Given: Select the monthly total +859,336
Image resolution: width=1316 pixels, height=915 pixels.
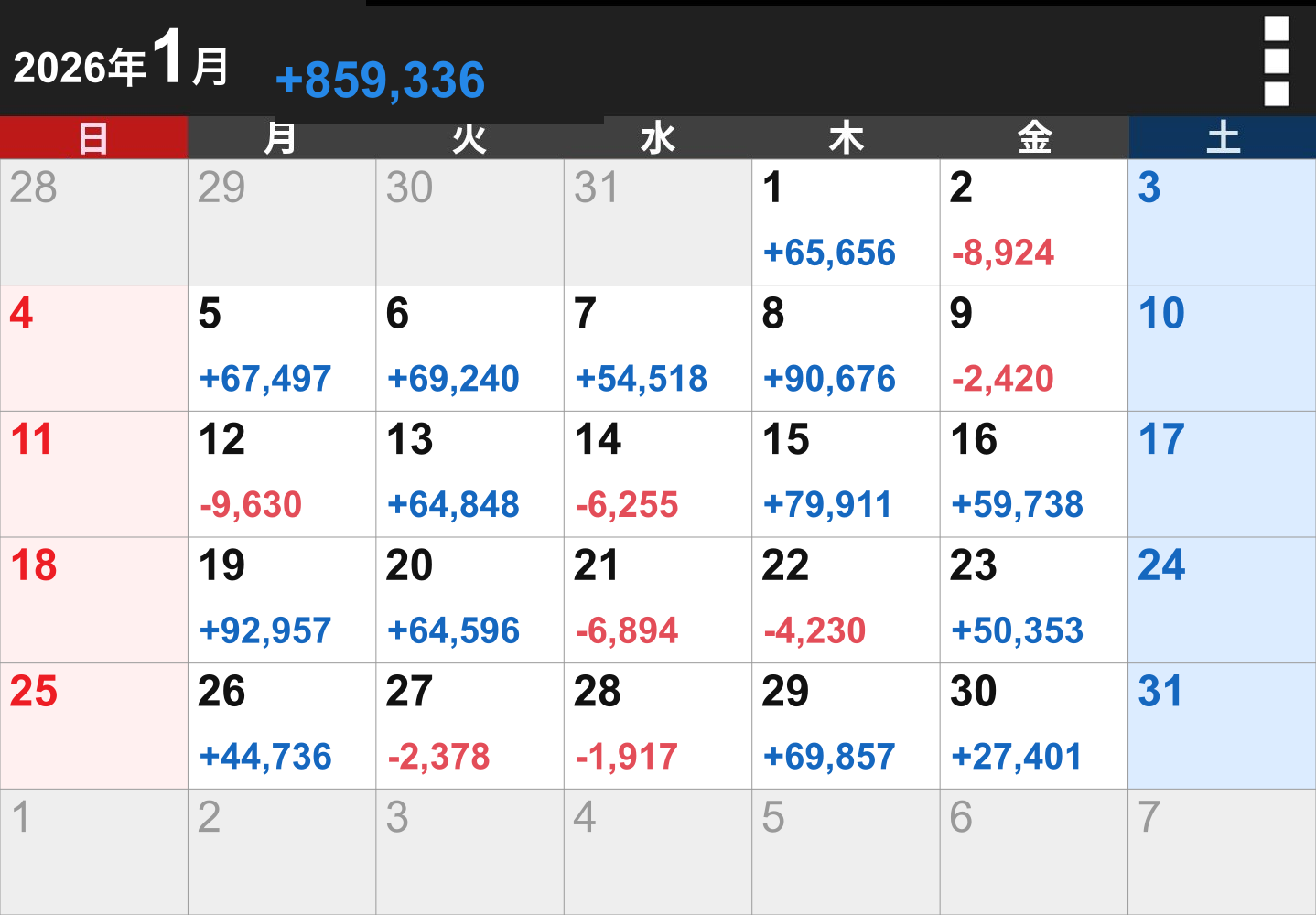Looking at the screenshot, I should click(380, 80).
